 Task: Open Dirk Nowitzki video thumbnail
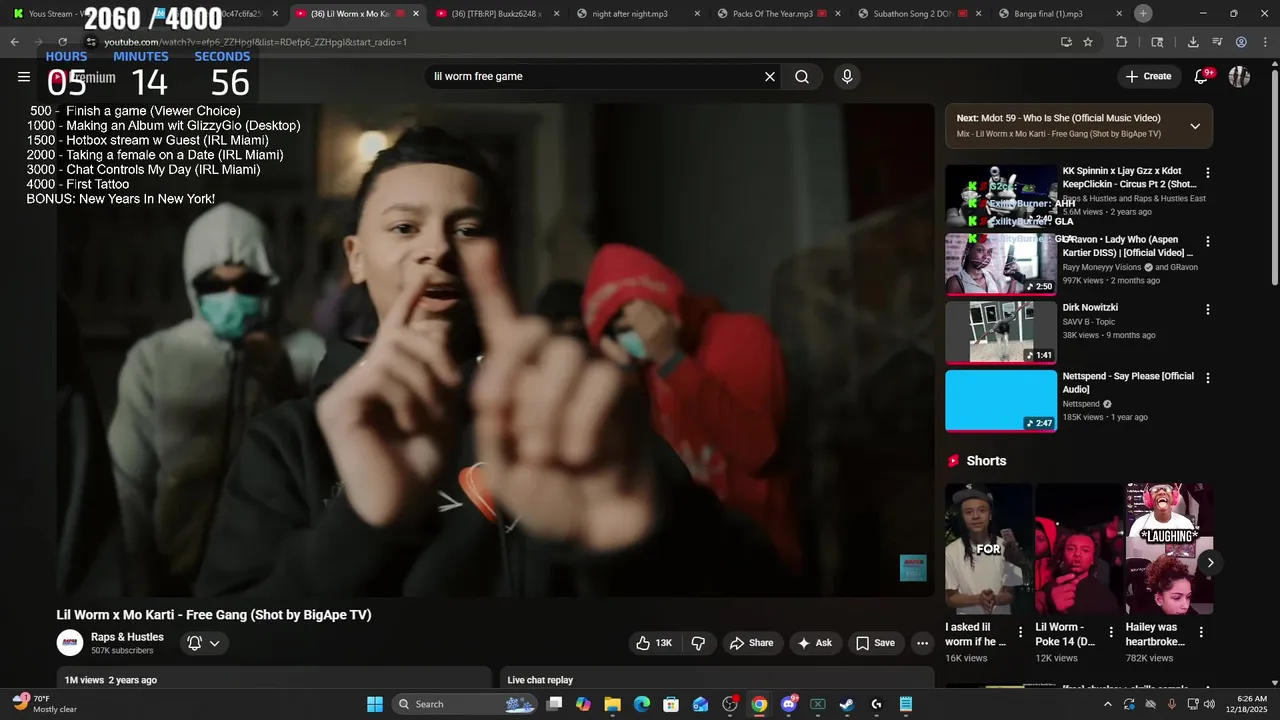point(1001,332)
